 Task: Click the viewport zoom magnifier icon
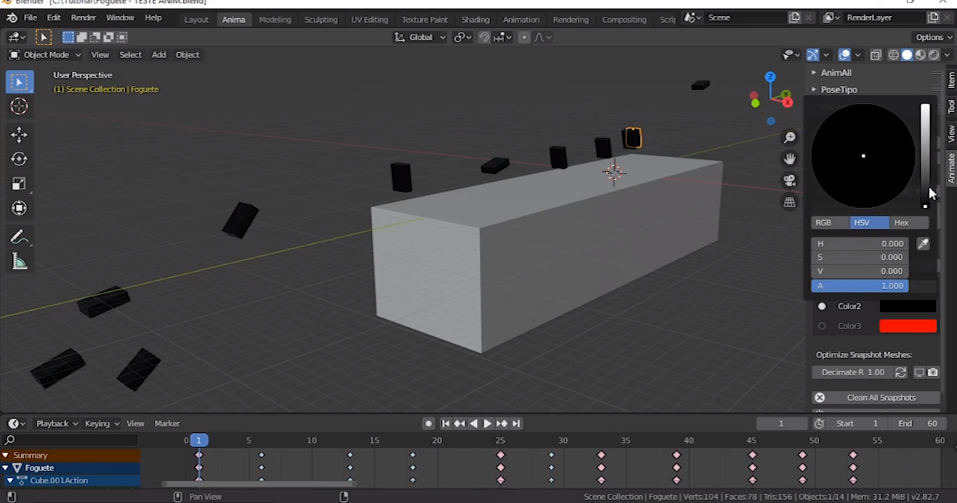[x=790, y=137]
